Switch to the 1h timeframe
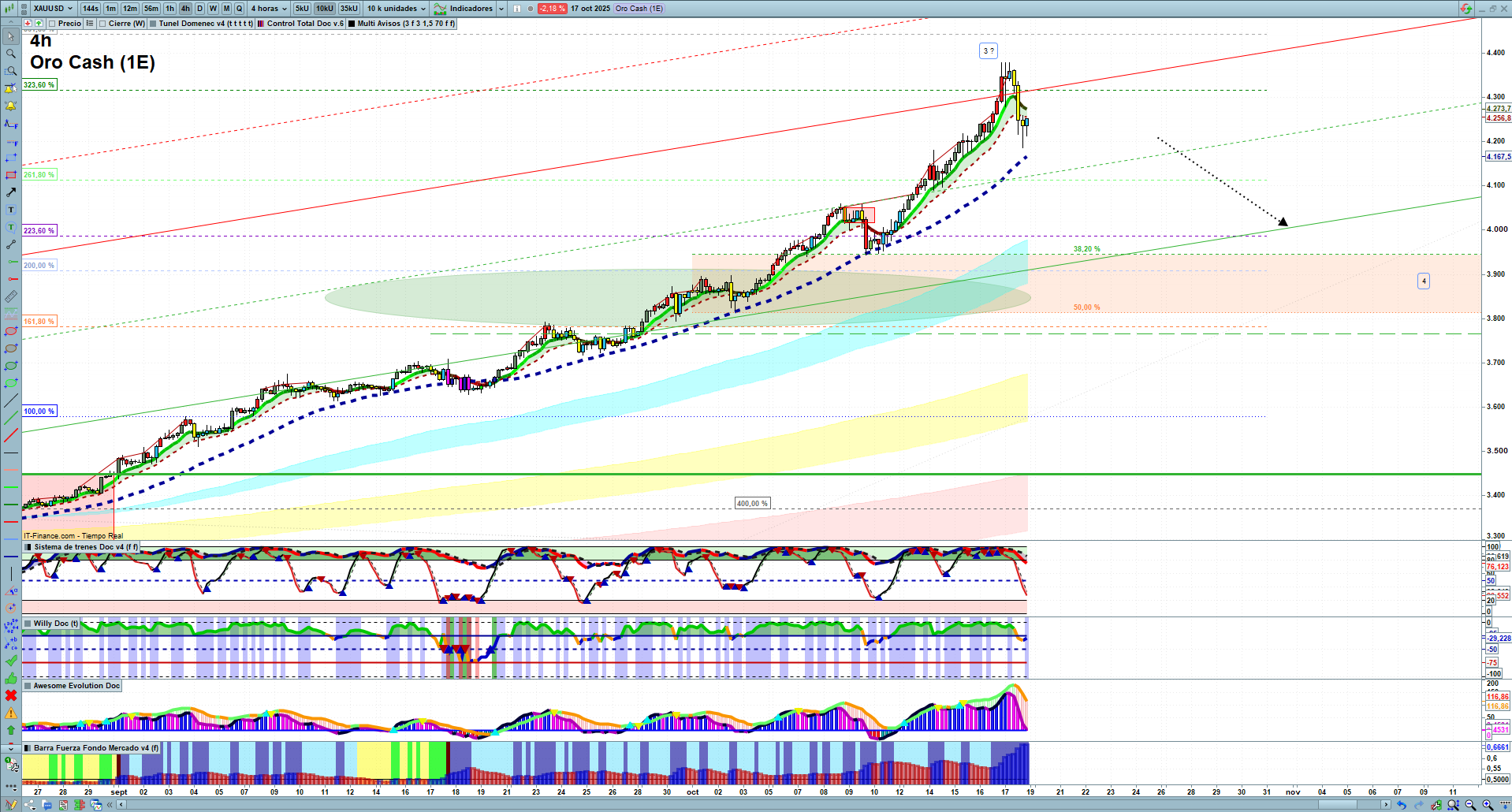1512x812 pixels. [169, 9]
